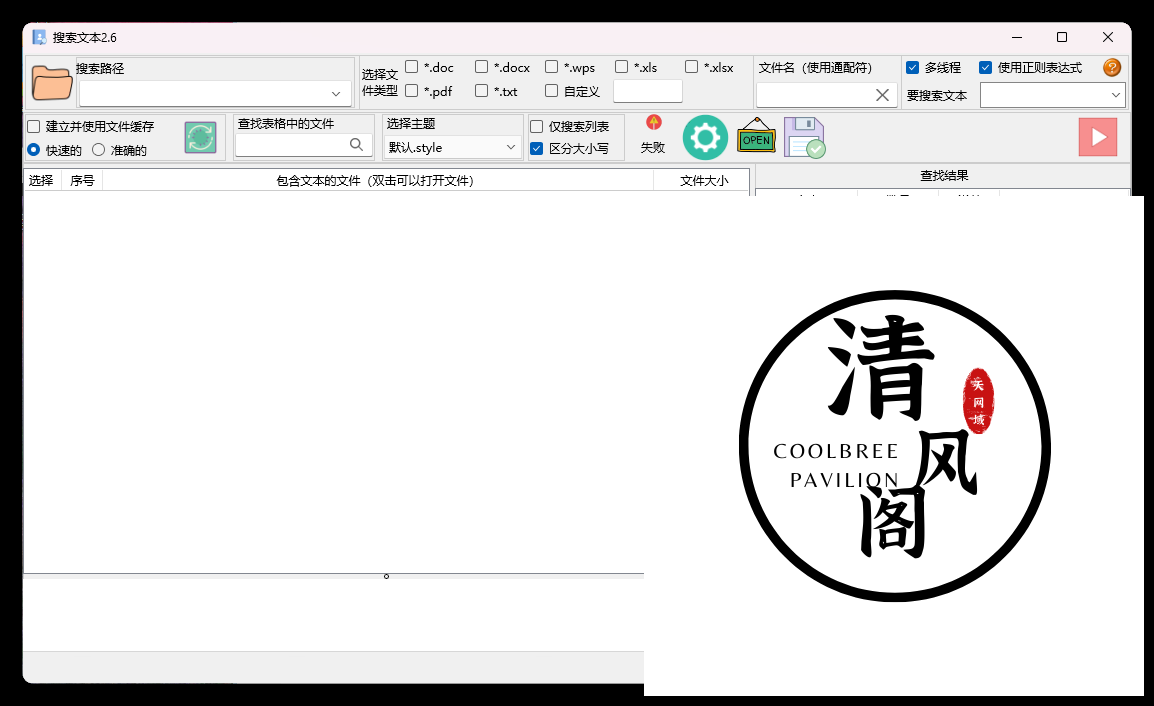The width and height of the screenshot is (1154, 706).
Task: Click the splitter handle below the file list
Action: (x=386, y=576)
